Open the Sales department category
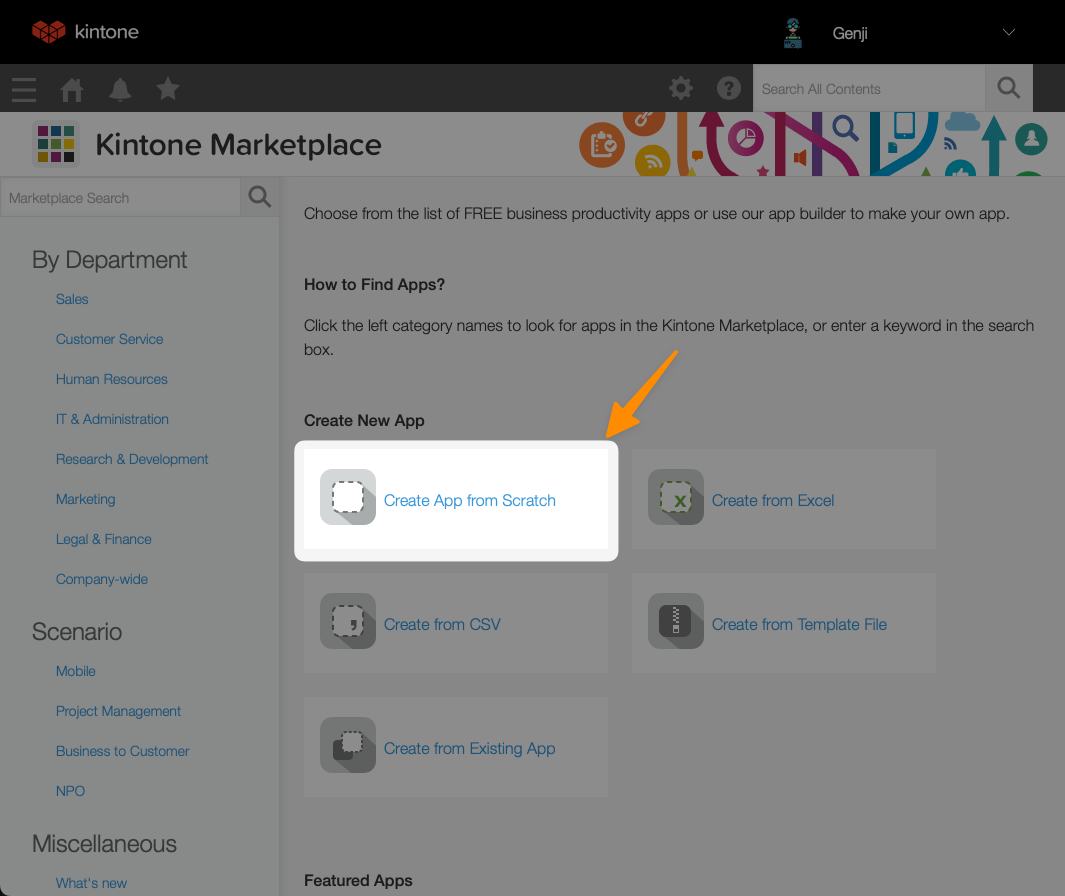1065x896 pixels. [x=72, y=299]
